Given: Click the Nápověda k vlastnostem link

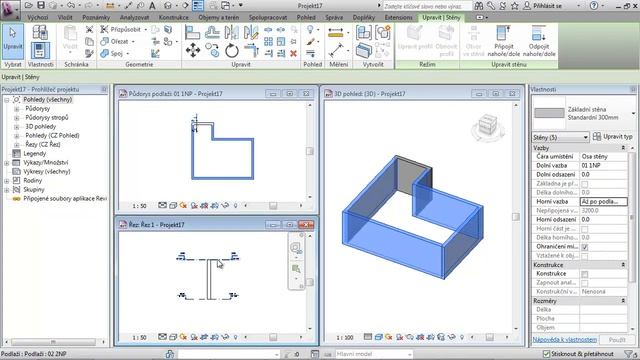Looking at the screenshot, I should pyautogui.click(x=564, y=340).
